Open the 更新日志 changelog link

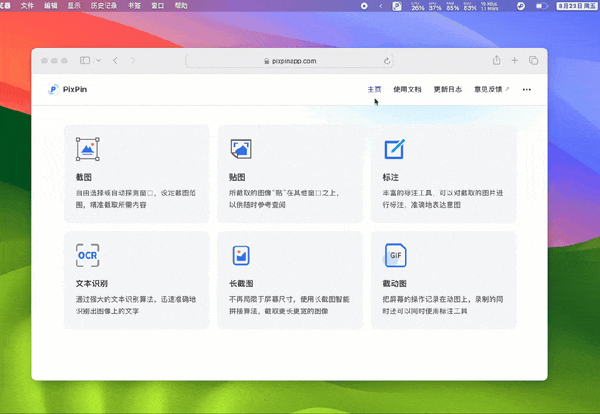pyautogui.click(x=448, y=89)
